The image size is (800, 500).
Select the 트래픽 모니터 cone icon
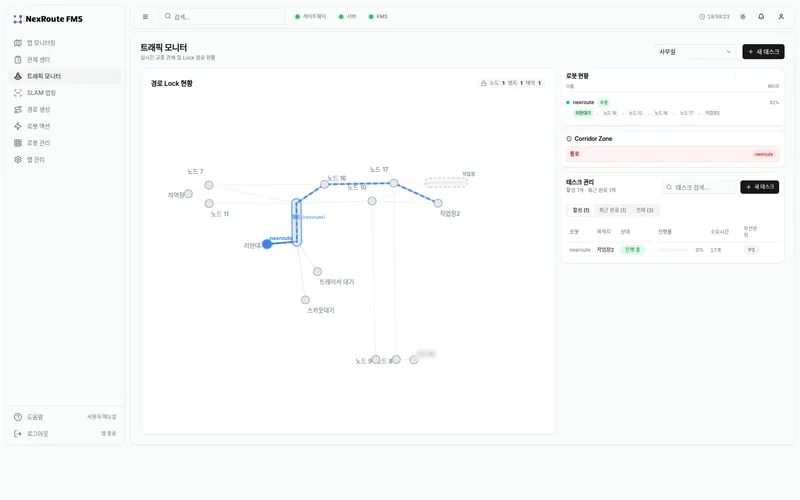tap(18, 76)
